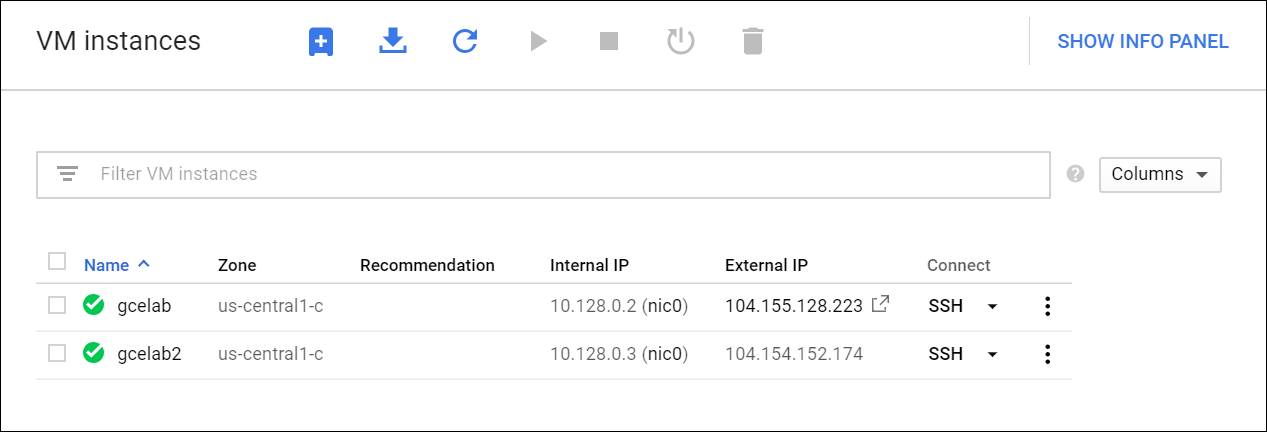Click the Reset power icon
1267x432 pixels.
(681, 41)
